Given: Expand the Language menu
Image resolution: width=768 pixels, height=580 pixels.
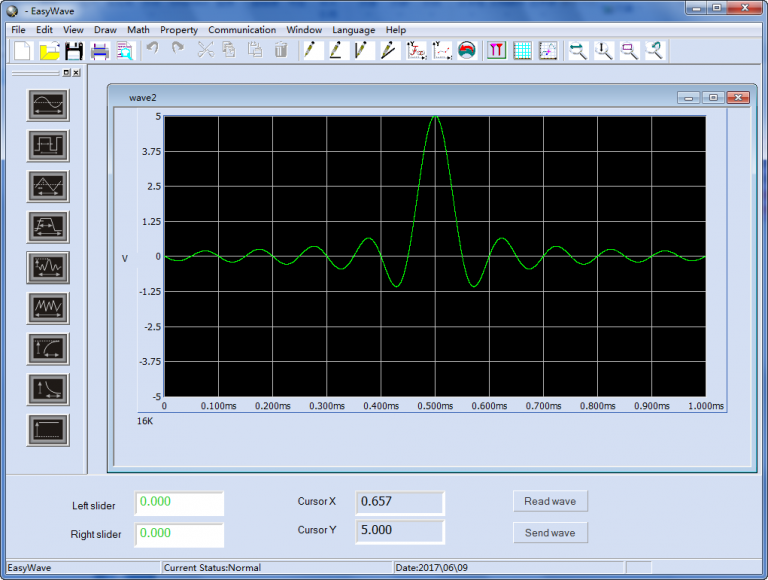Looking at the screenshot, I should 353,30.
